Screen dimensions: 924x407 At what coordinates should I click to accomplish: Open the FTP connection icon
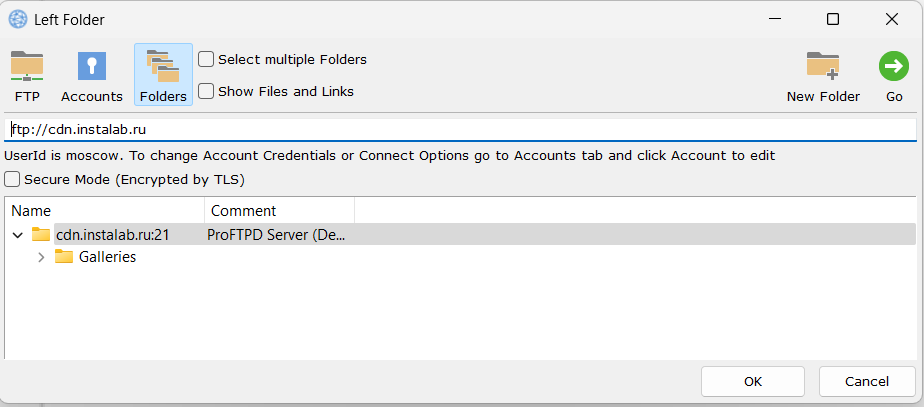27,66
